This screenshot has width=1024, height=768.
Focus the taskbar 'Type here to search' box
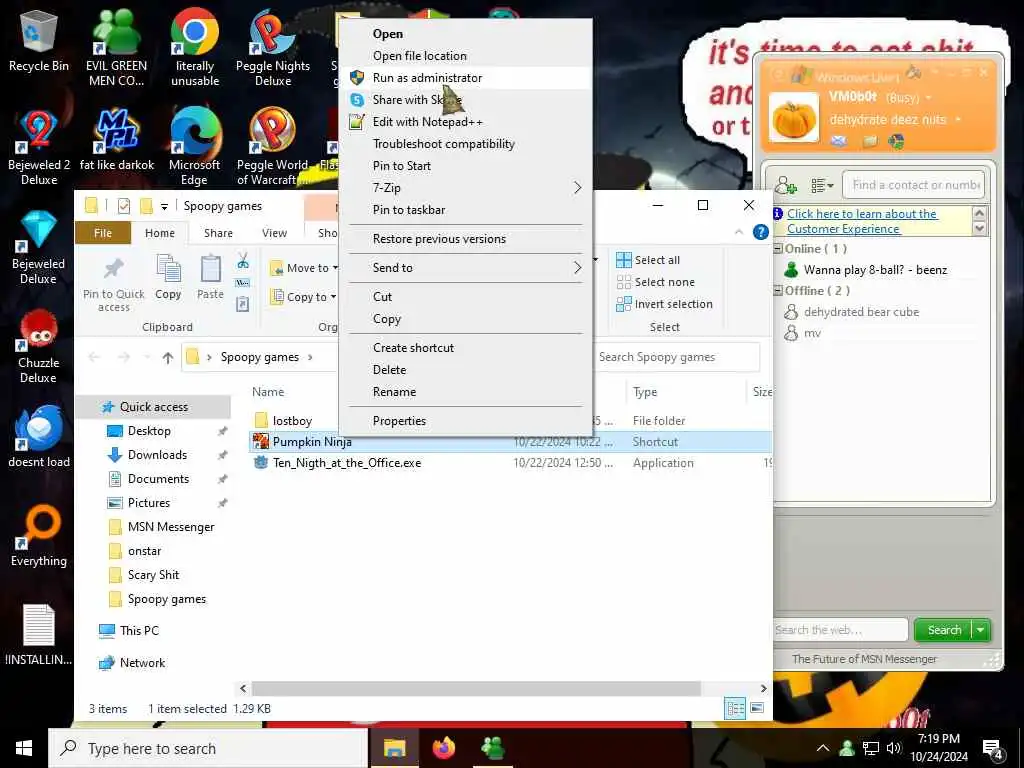(208, 748)
